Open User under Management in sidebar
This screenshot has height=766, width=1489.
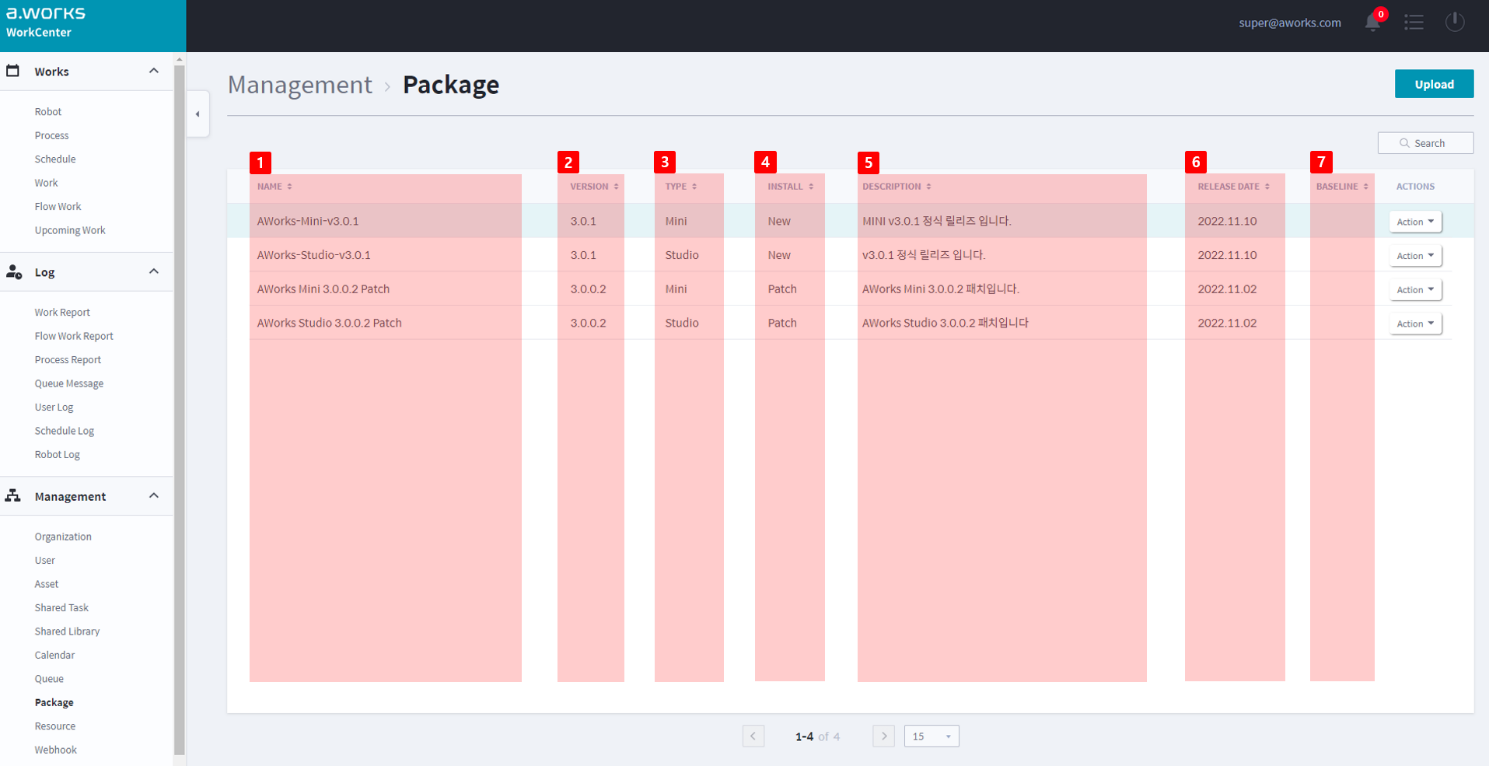[45, 561]
